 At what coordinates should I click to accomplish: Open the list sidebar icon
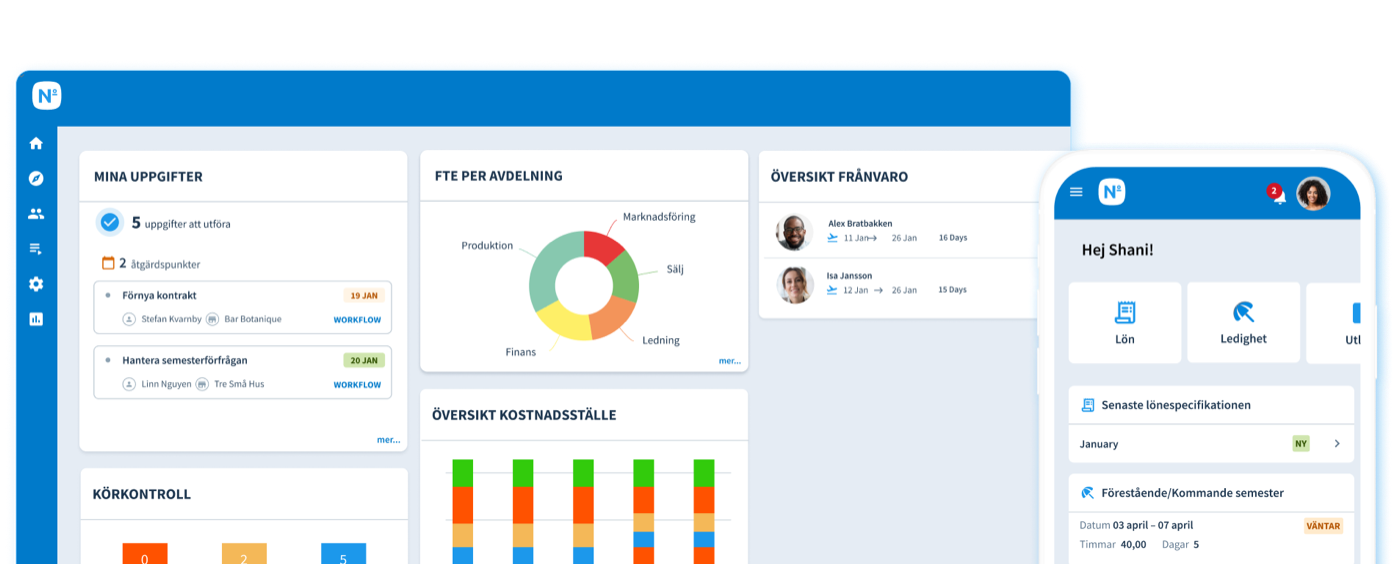[x=36, y=249]
